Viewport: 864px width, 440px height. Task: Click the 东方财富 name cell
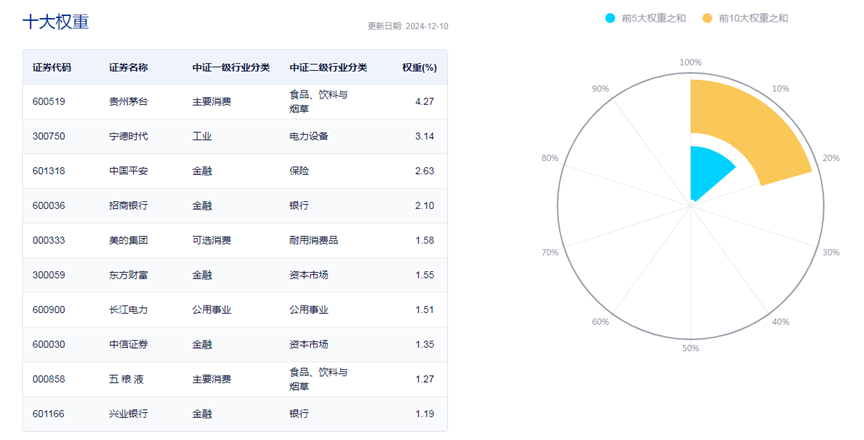coord(128,275)
